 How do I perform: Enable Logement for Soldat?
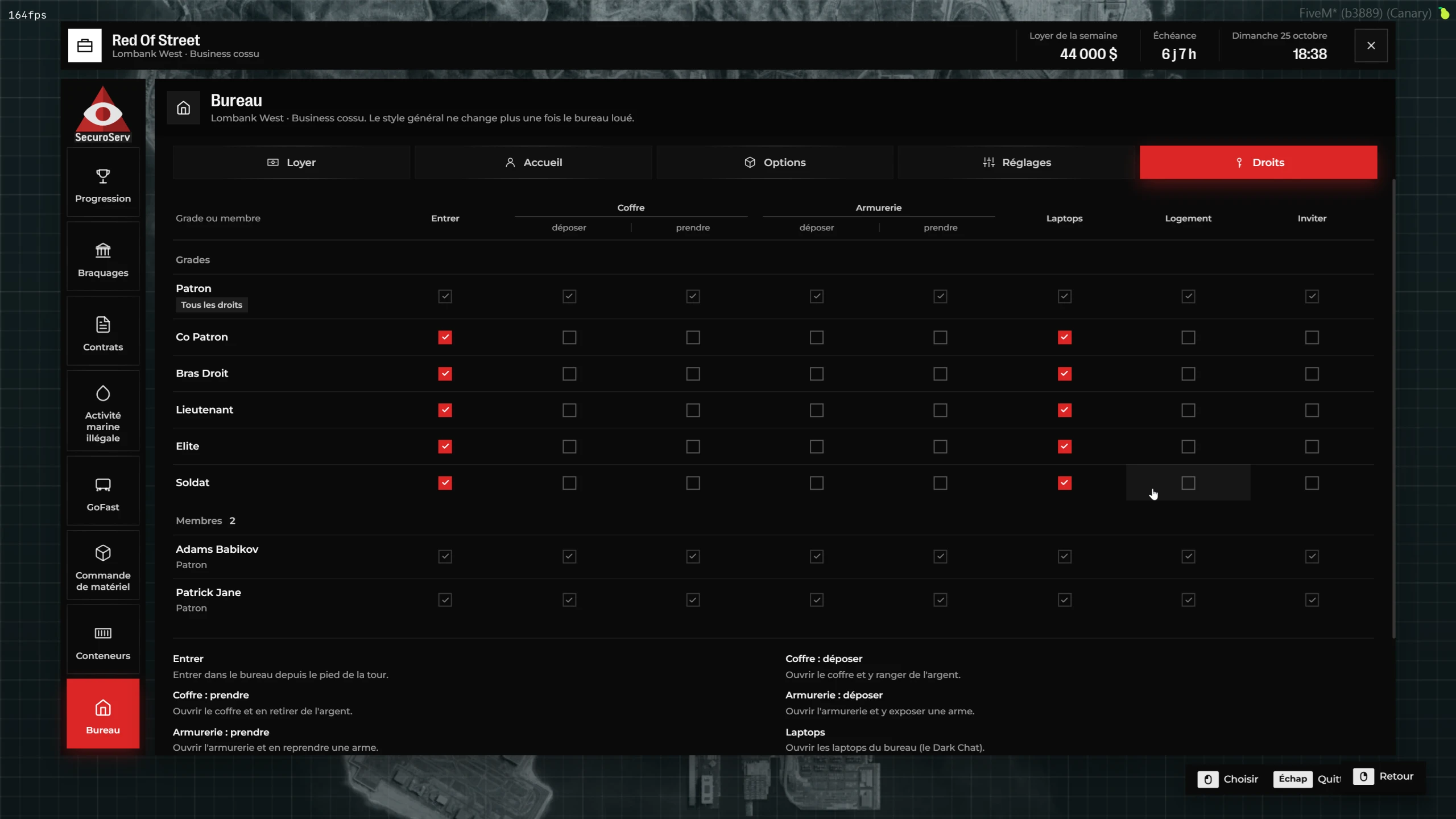(1188, 483)
